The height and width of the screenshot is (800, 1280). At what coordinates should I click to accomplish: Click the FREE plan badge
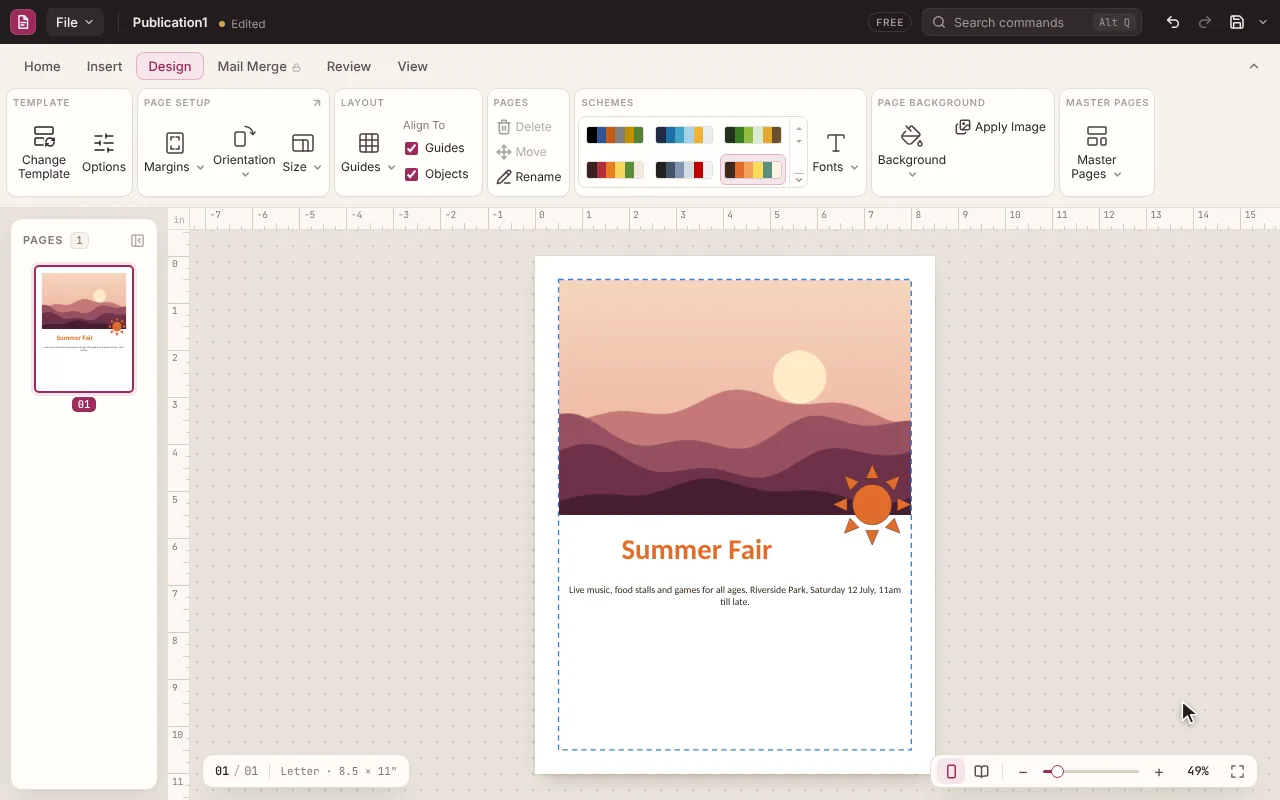889,22
